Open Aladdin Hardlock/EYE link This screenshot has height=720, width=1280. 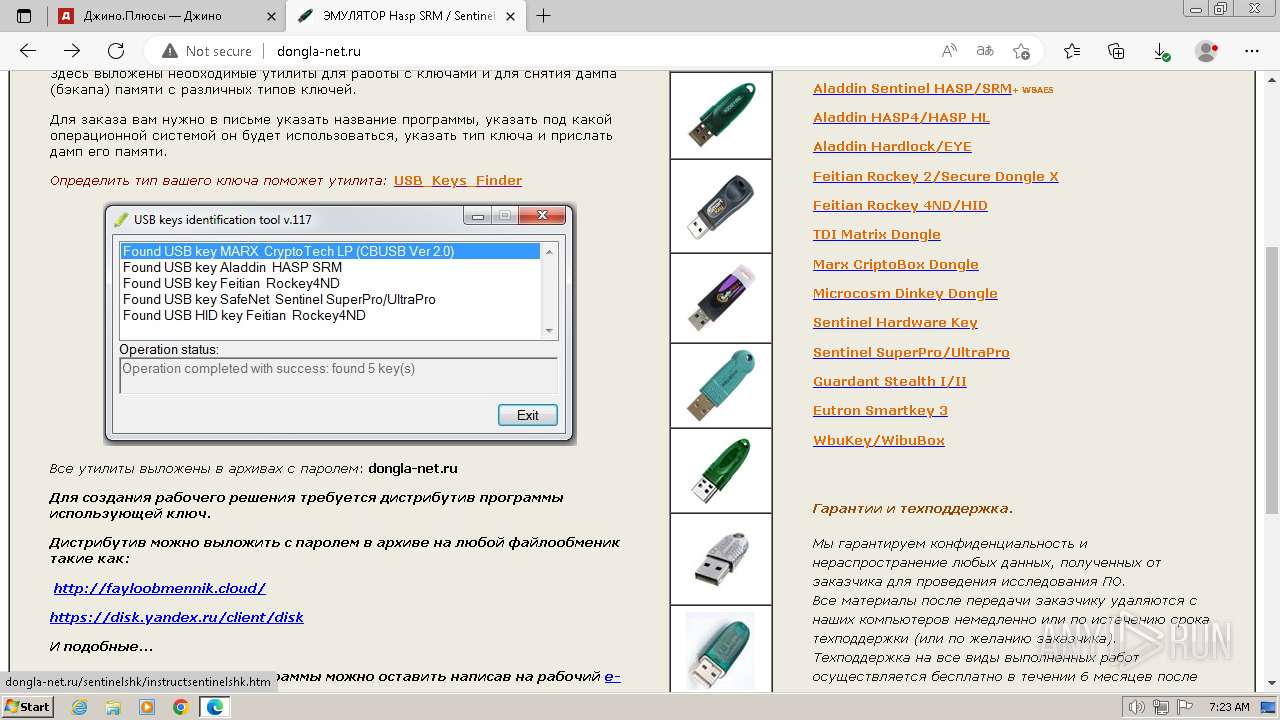[x=892, y=146]
